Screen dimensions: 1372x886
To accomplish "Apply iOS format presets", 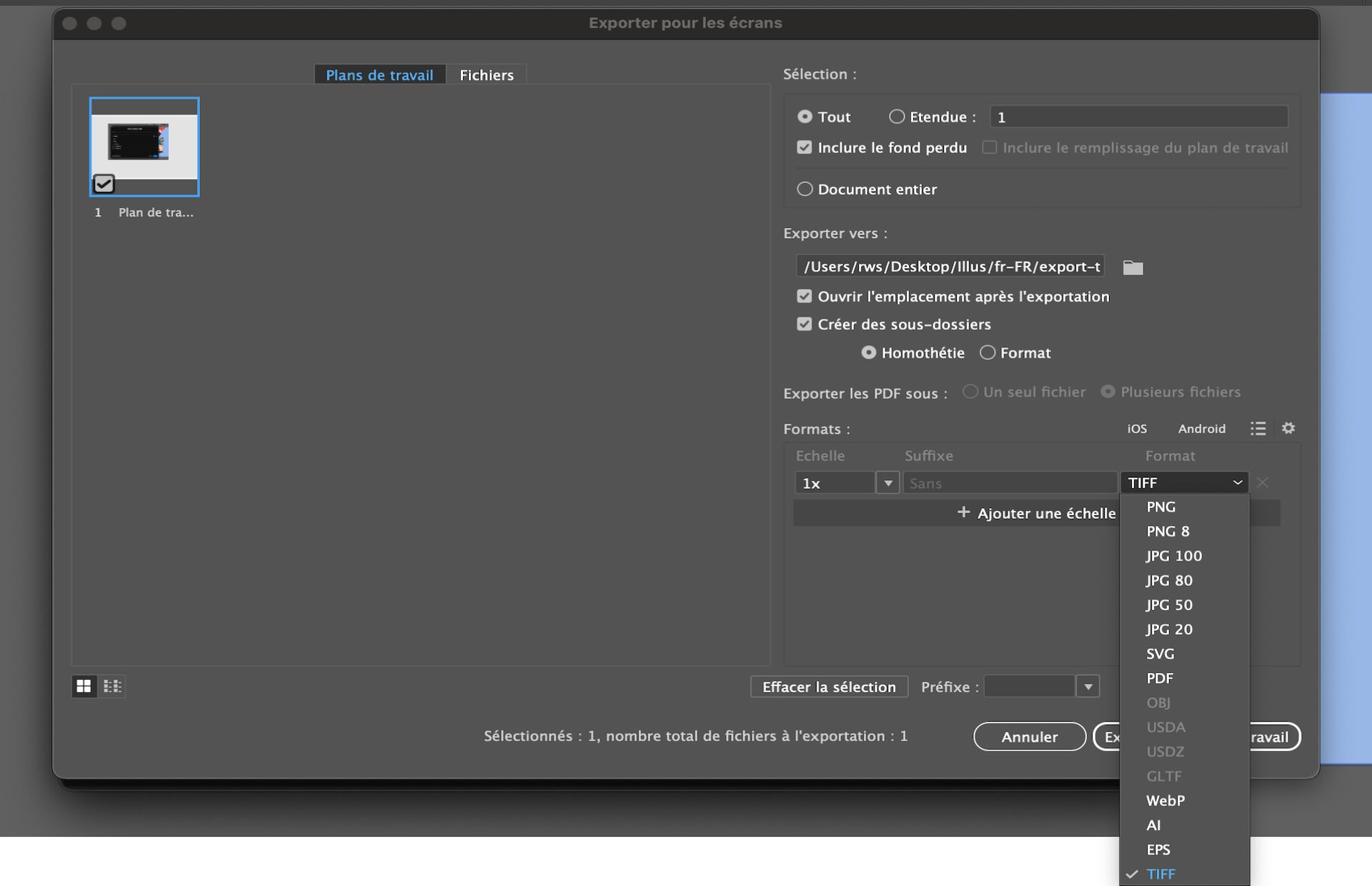I will click(x=1136, y=429).
